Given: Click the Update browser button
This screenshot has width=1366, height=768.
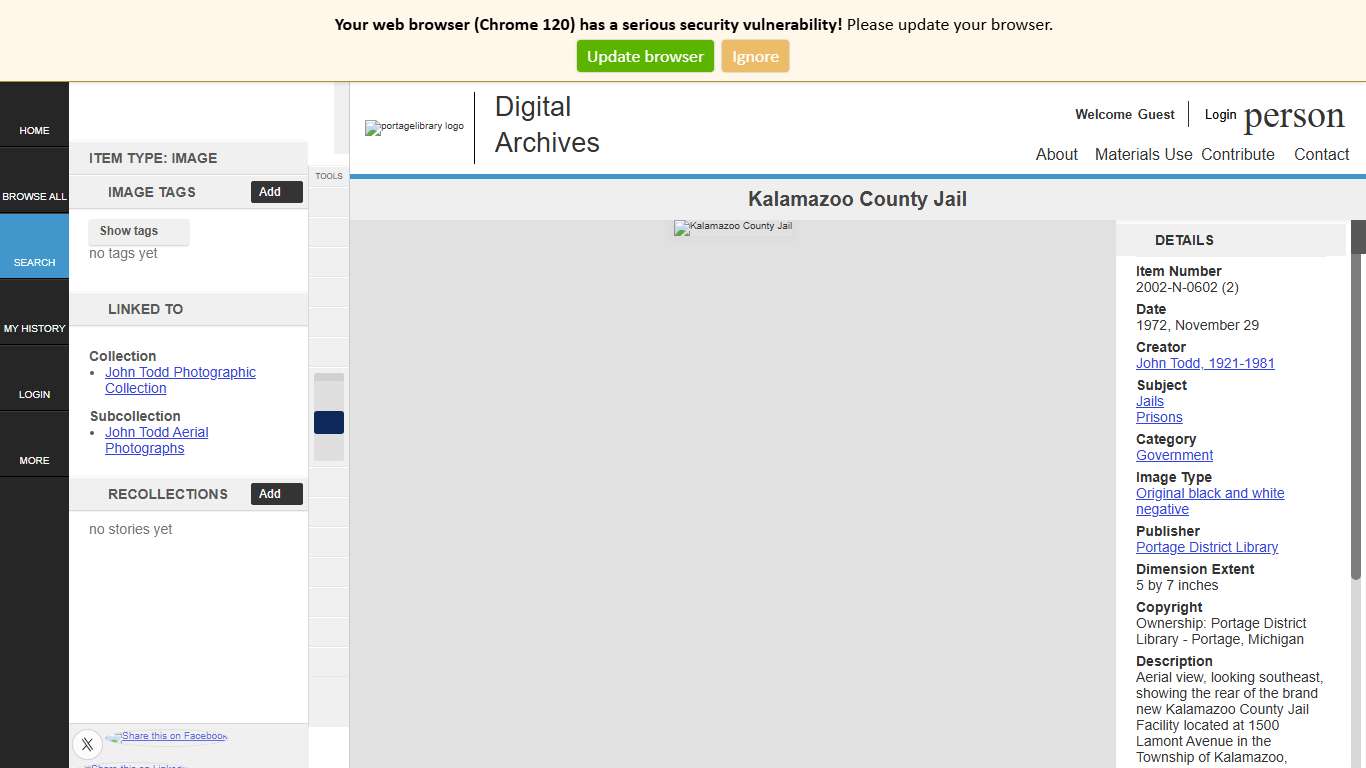Looking at the screenshot, I should point(645,56).
